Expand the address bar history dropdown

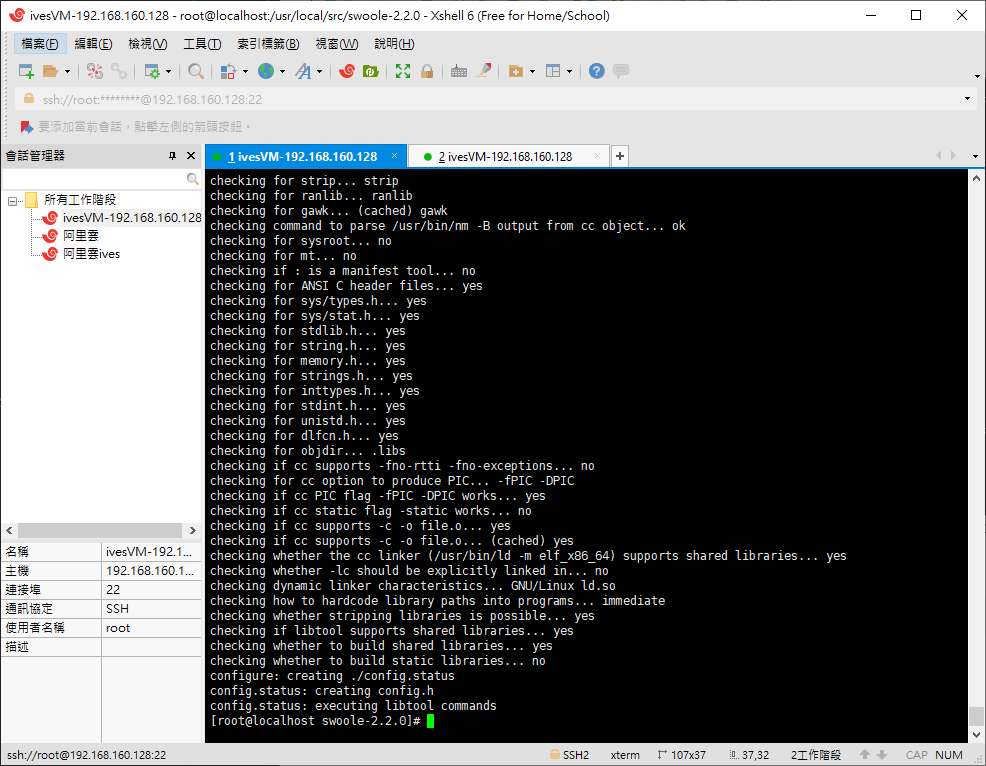point(967,99)
